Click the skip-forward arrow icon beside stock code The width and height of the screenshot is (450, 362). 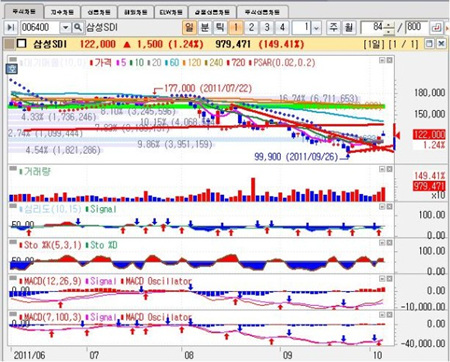pos(11,27)
